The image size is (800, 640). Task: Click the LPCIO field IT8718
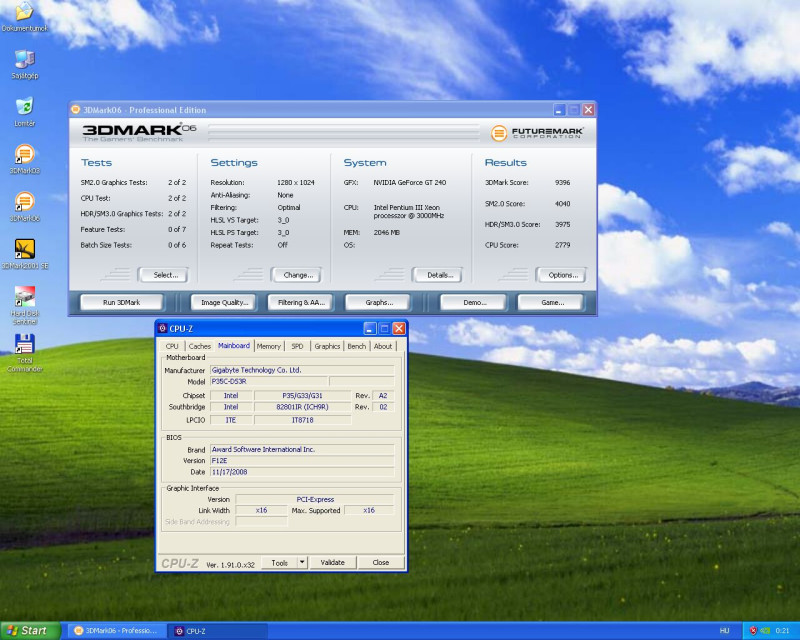(x=302, y=420)
